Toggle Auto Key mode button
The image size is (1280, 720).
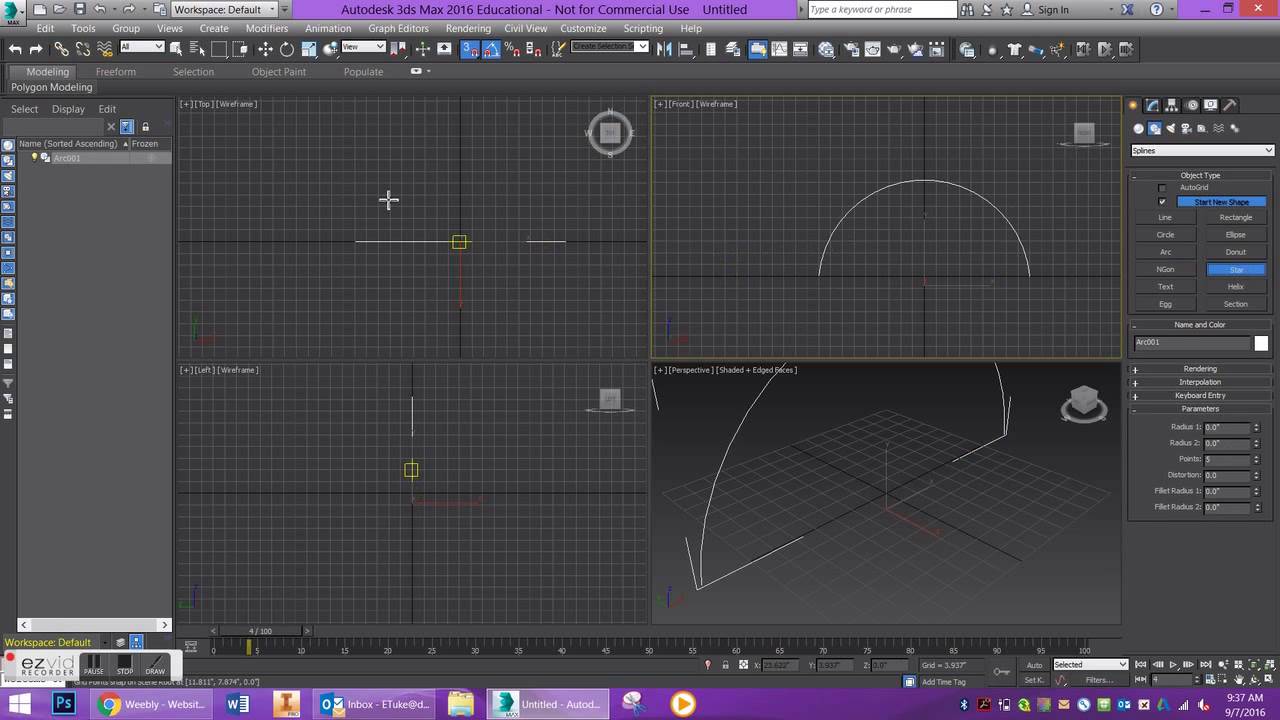tap(1034, 665)
